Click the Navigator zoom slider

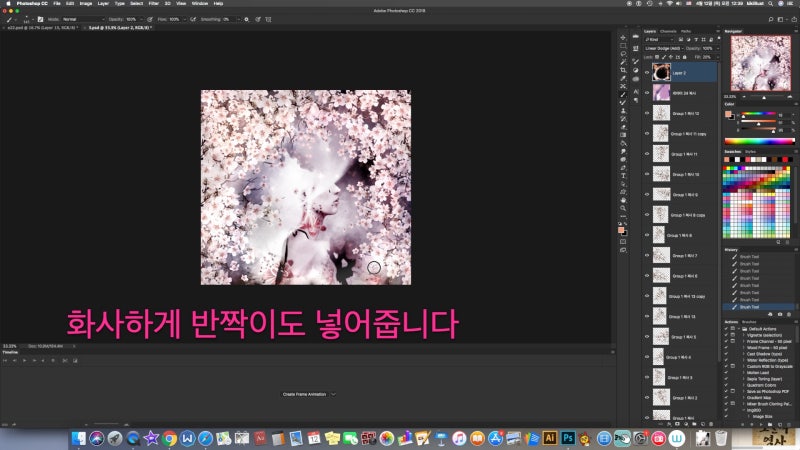pyautogui.click(x=764, y=97)
